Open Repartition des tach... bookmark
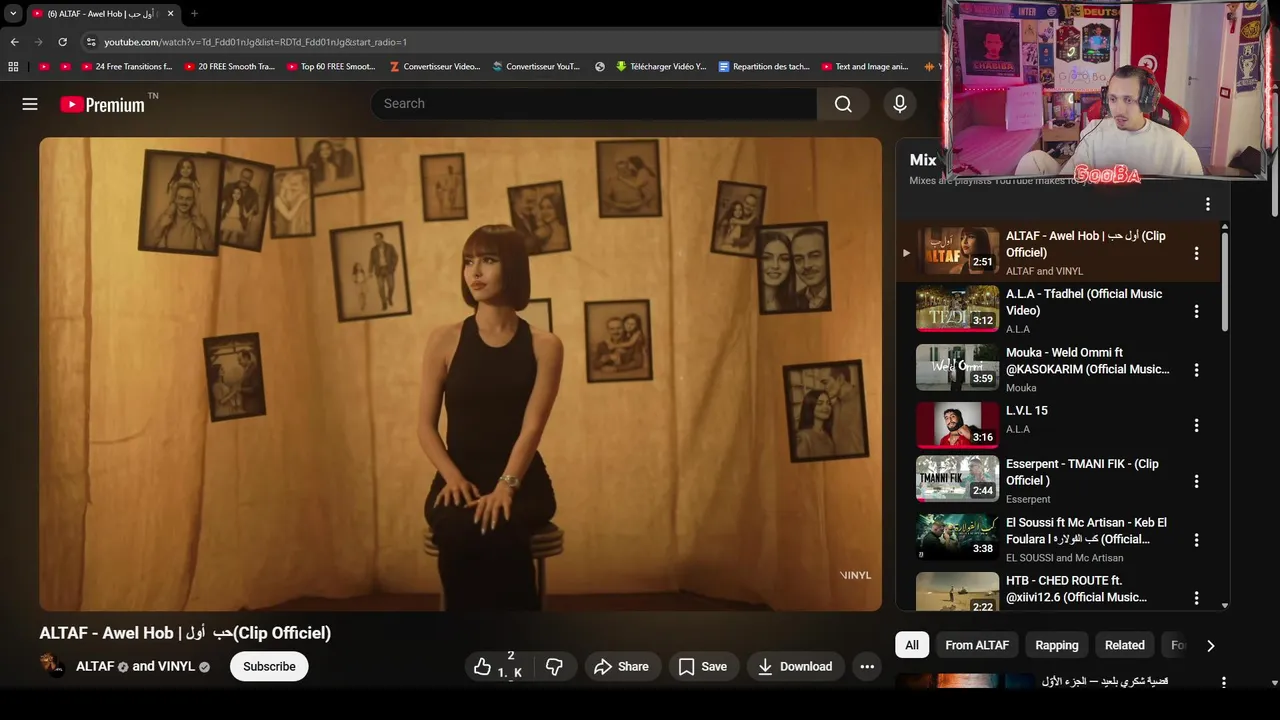 click(764, 67)
